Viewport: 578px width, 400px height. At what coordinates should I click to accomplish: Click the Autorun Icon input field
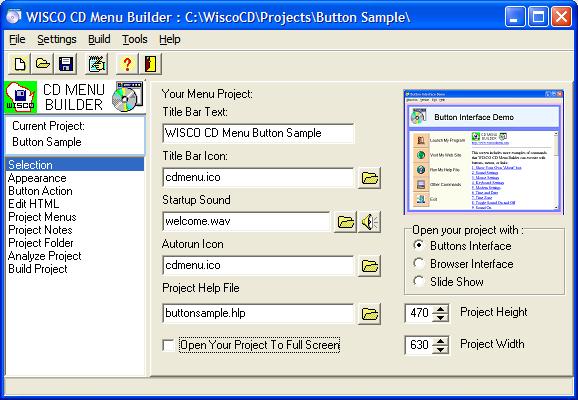(x=258, y=265)
